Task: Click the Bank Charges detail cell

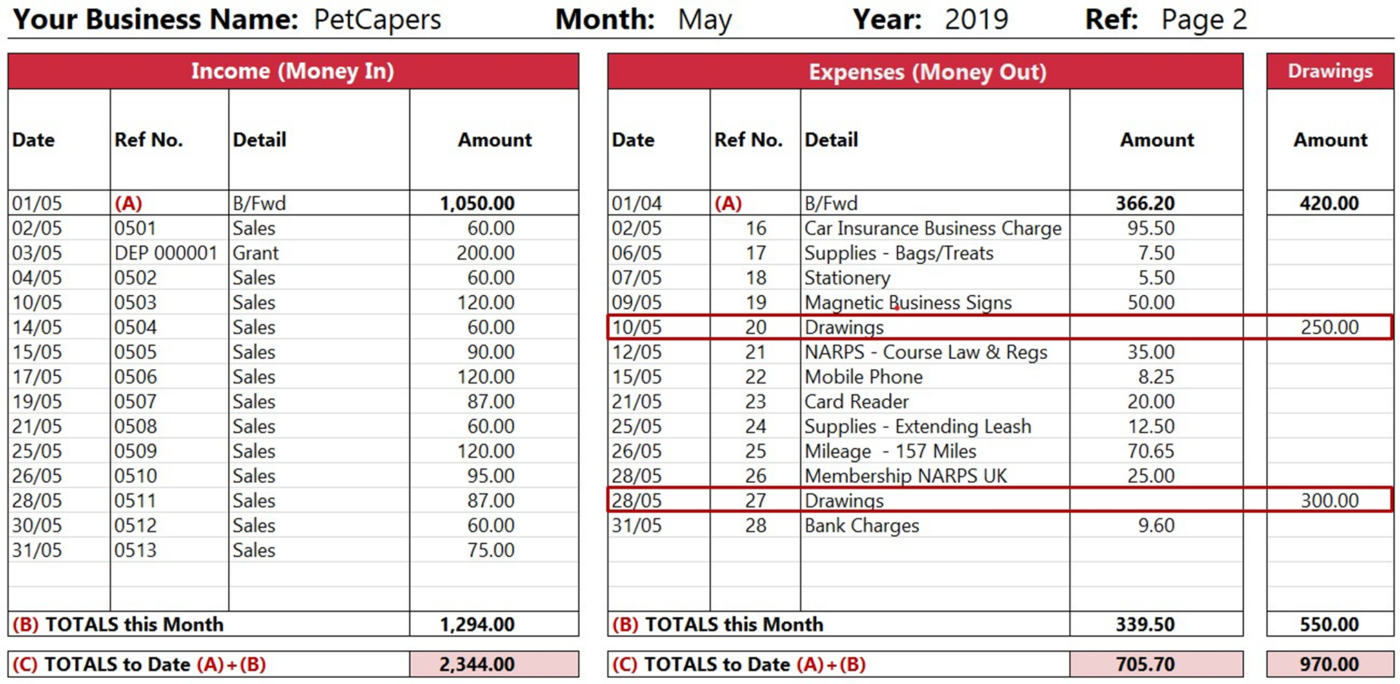Action: click(x=861, y=526)
